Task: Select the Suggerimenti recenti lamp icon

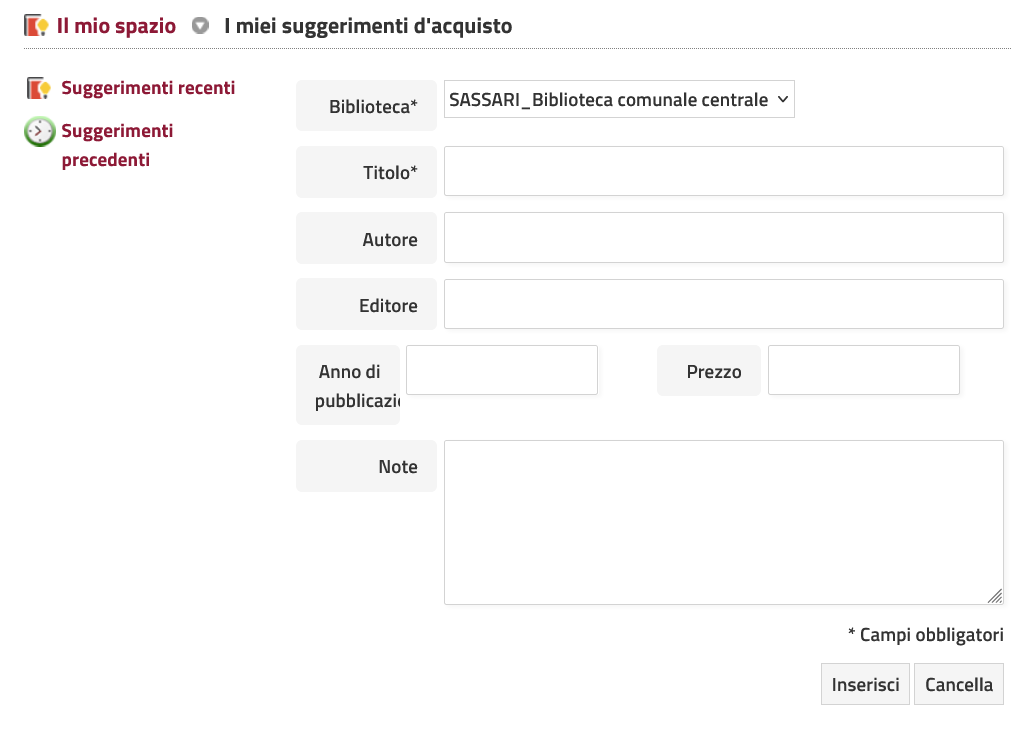Action: pyautogui.click(x=36, y=88)
